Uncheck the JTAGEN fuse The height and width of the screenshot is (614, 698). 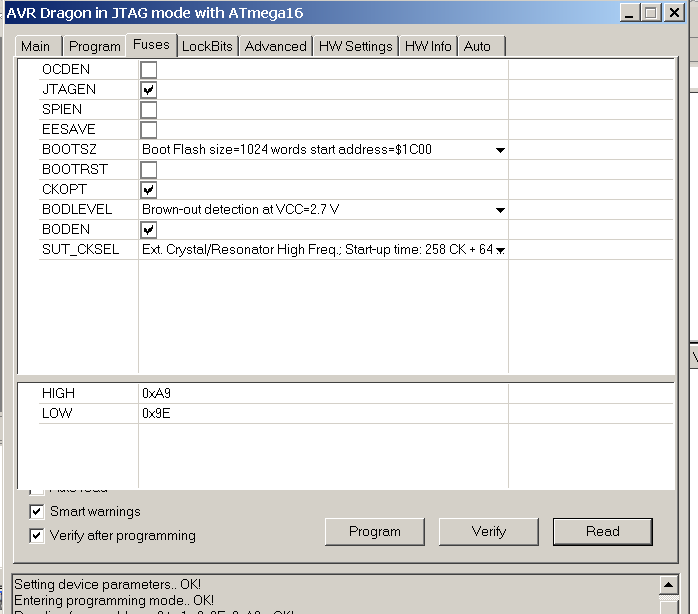[x=149, y=90]
